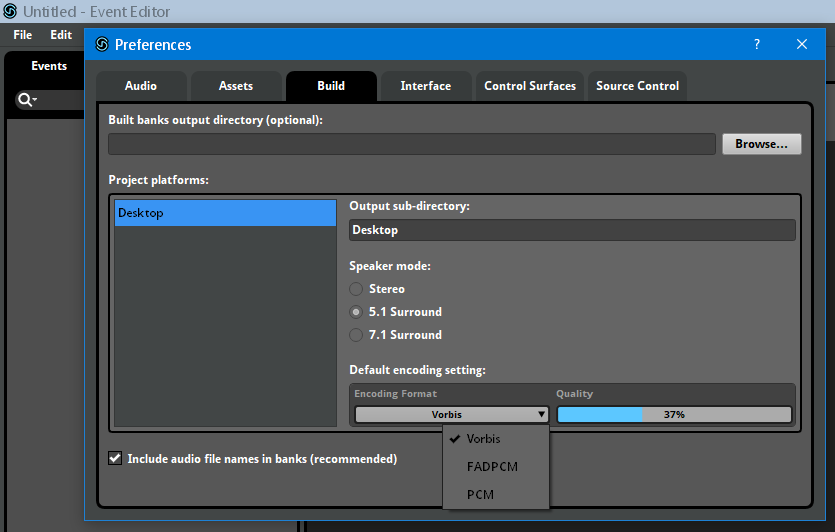Switch to the Audio tab
Image resolution: width=835 pixels, height=532 pixels.
pyautogui.click(x=141, y=86)
